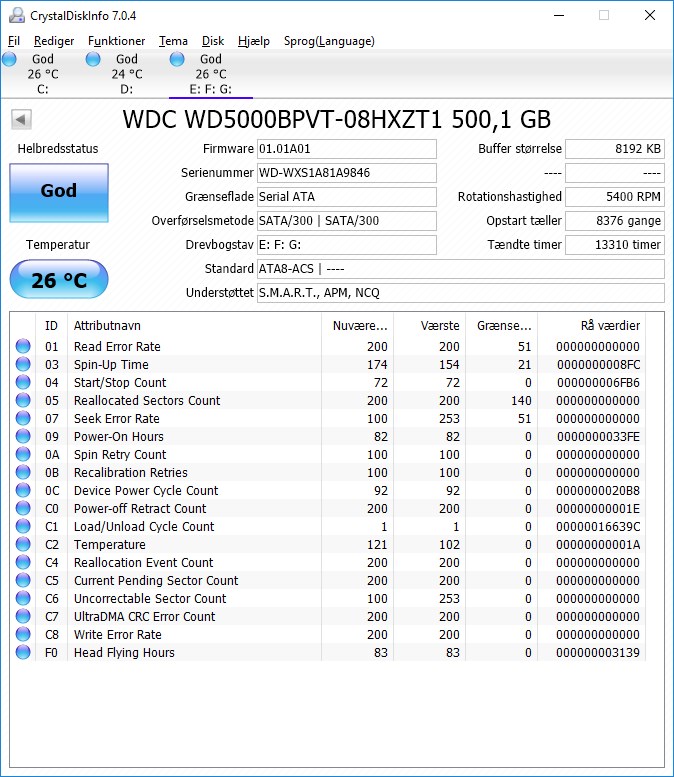Click the Grænseflade Serial ATA field
This screenshot has width=674, height=777.
point(347,197)
